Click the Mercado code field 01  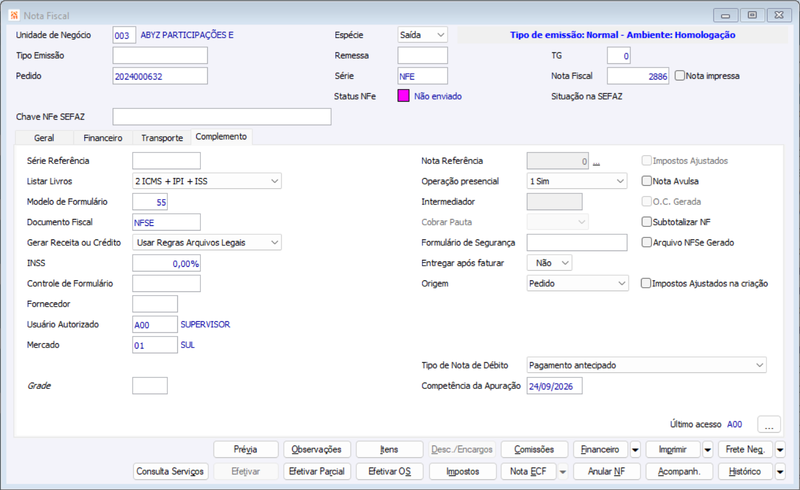pyautogui.click(x=155, y=345)
